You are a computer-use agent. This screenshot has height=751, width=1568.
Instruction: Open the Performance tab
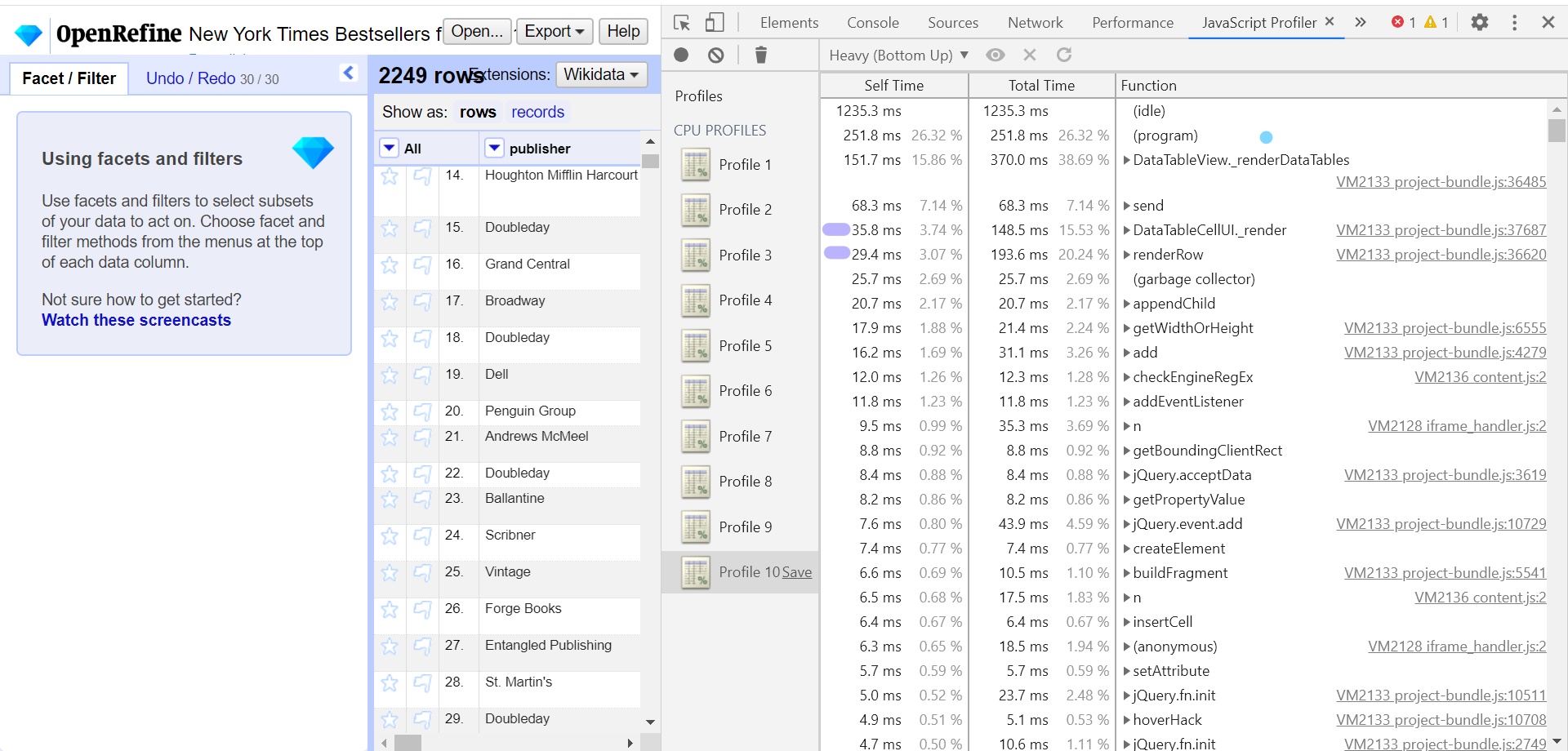pyautogui.click(x=1133, y=23)
